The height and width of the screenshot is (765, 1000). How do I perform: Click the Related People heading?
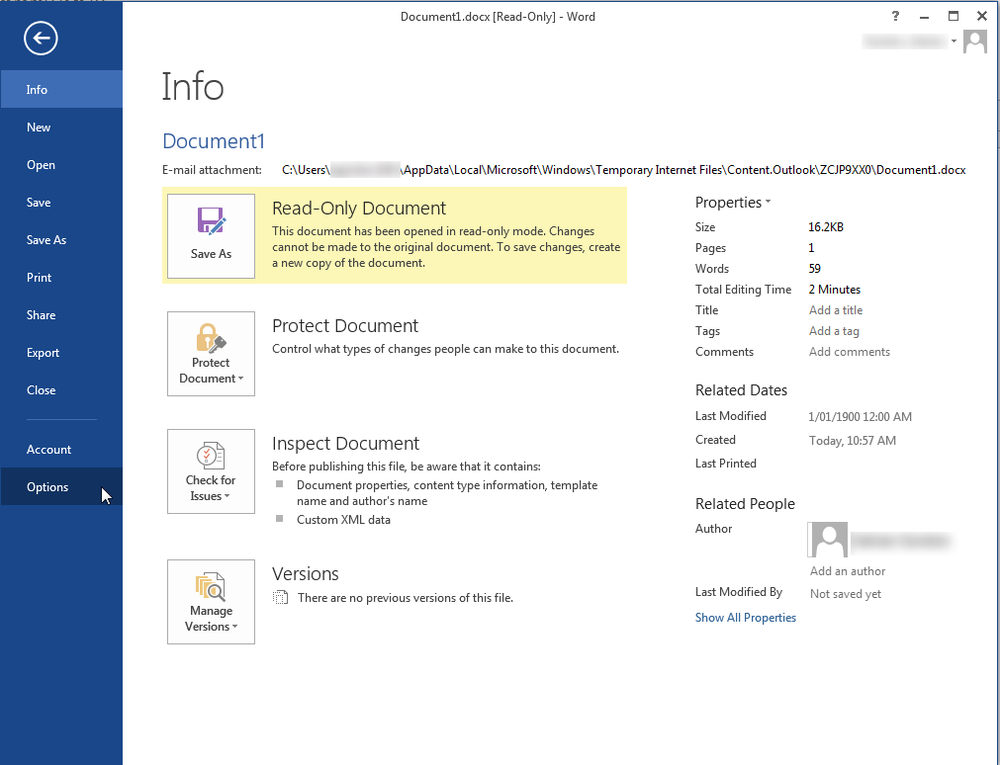click(745, 504)
